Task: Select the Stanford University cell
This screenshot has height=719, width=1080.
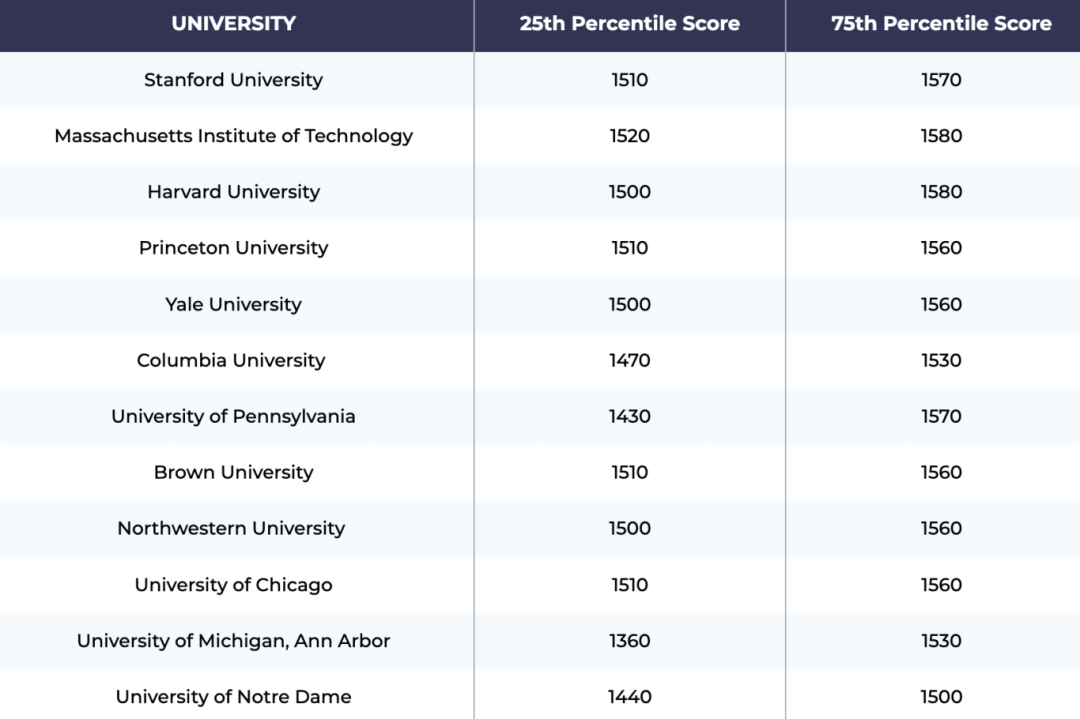Action: [233, 80]
